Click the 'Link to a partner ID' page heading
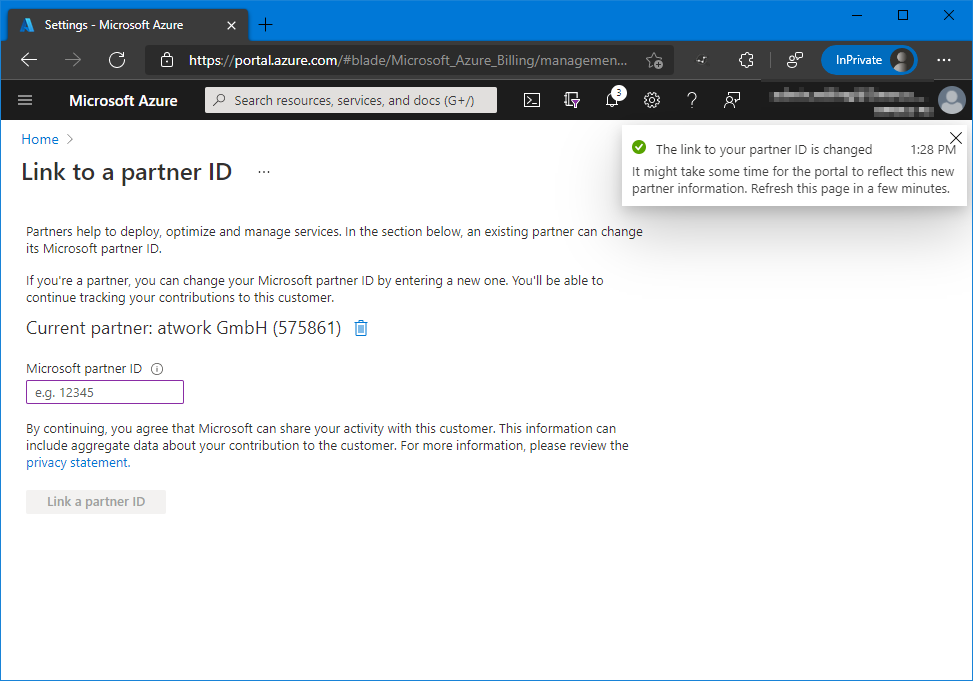The width and height of the screenshot is (973, 681). pyautogui.click(x=127, y=172)
